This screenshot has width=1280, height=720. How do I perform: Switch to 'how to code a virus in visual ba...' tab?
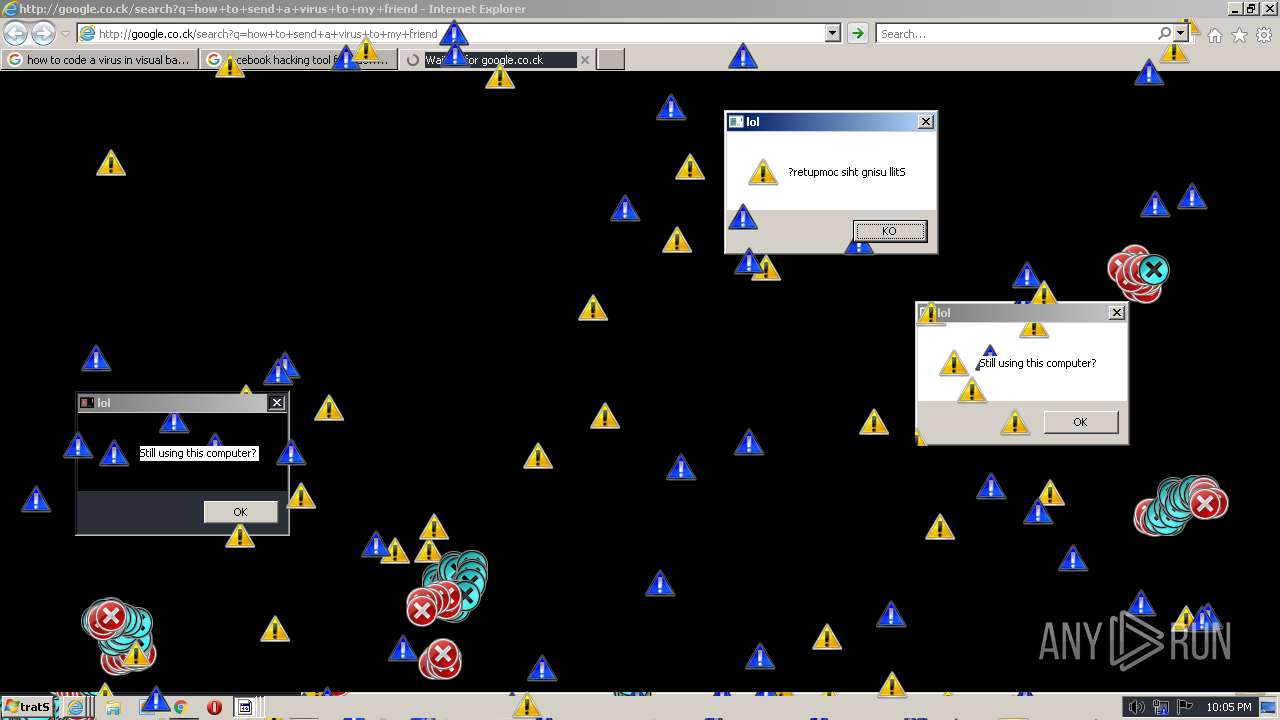[x=100, y=60]
